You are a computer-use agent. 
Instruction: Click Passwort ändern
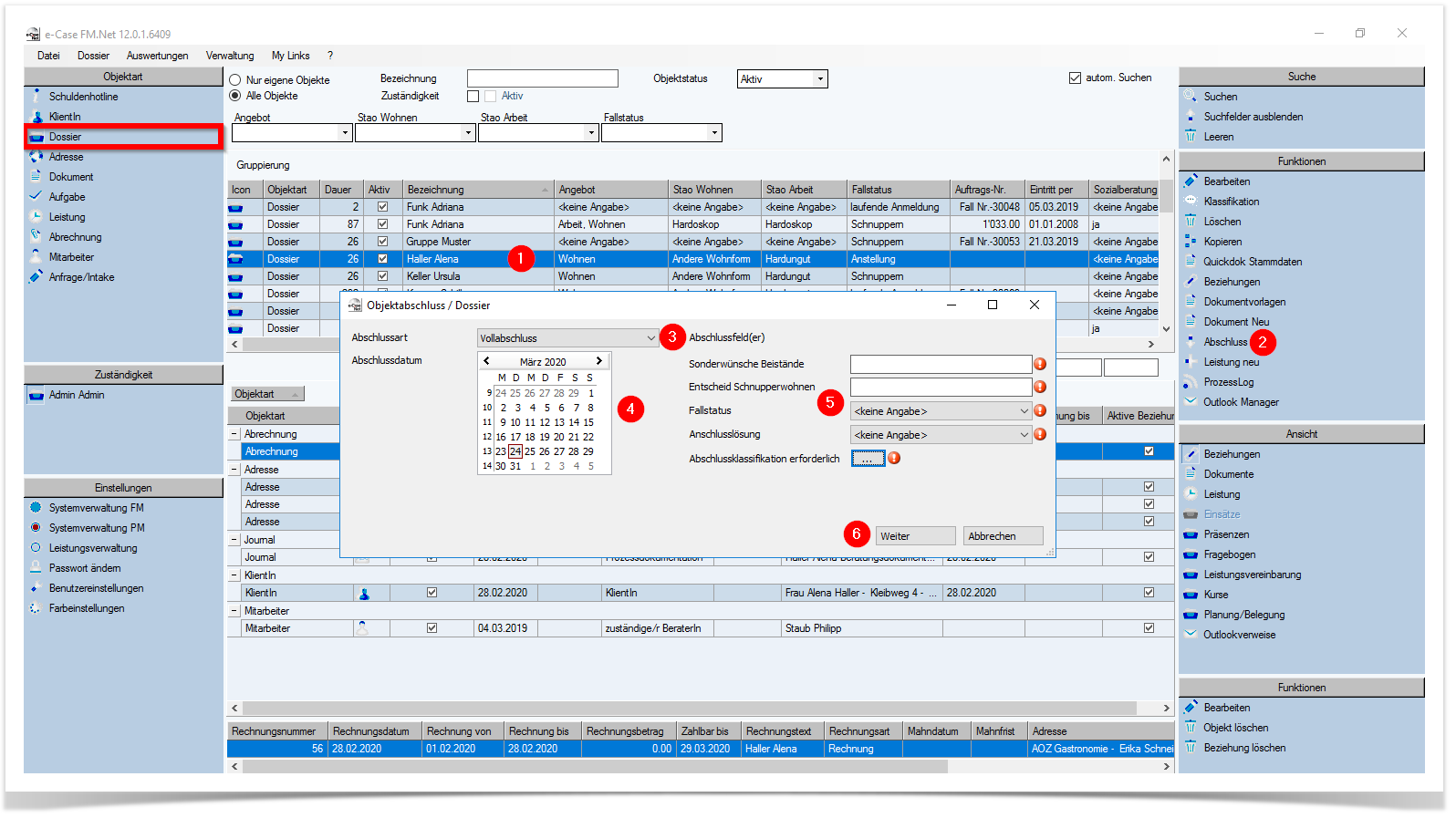[x=85, y=568]
